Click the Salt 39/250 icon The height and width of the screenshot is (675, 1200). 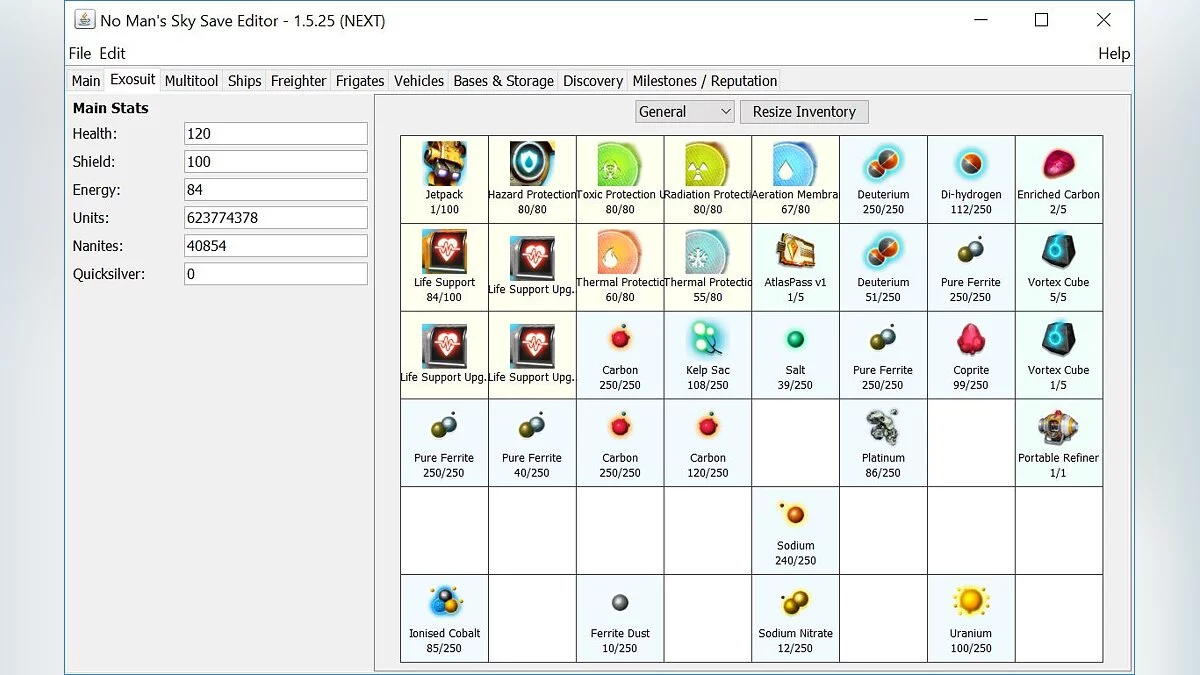pyautogui.click(x=795, y=339)
